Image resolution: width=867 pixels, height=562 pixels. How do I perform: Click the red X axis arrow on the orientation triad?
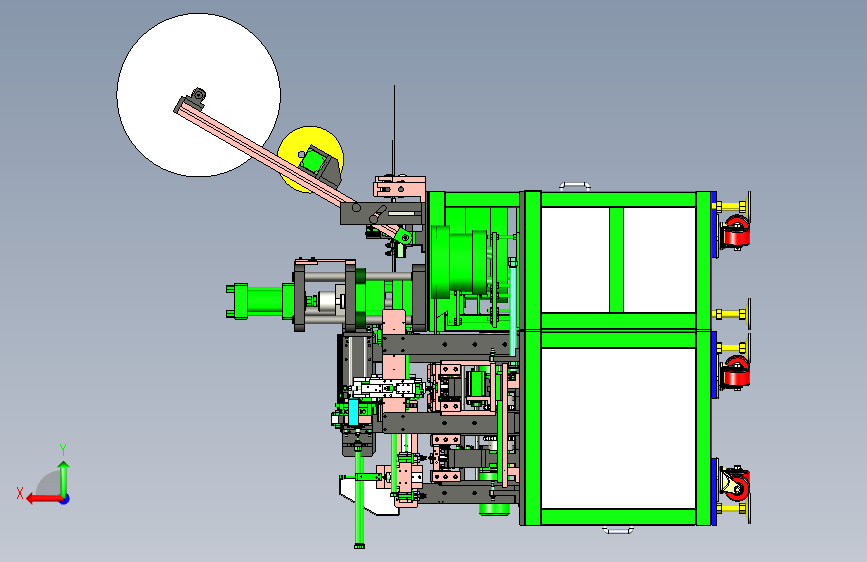coord(43,499)
